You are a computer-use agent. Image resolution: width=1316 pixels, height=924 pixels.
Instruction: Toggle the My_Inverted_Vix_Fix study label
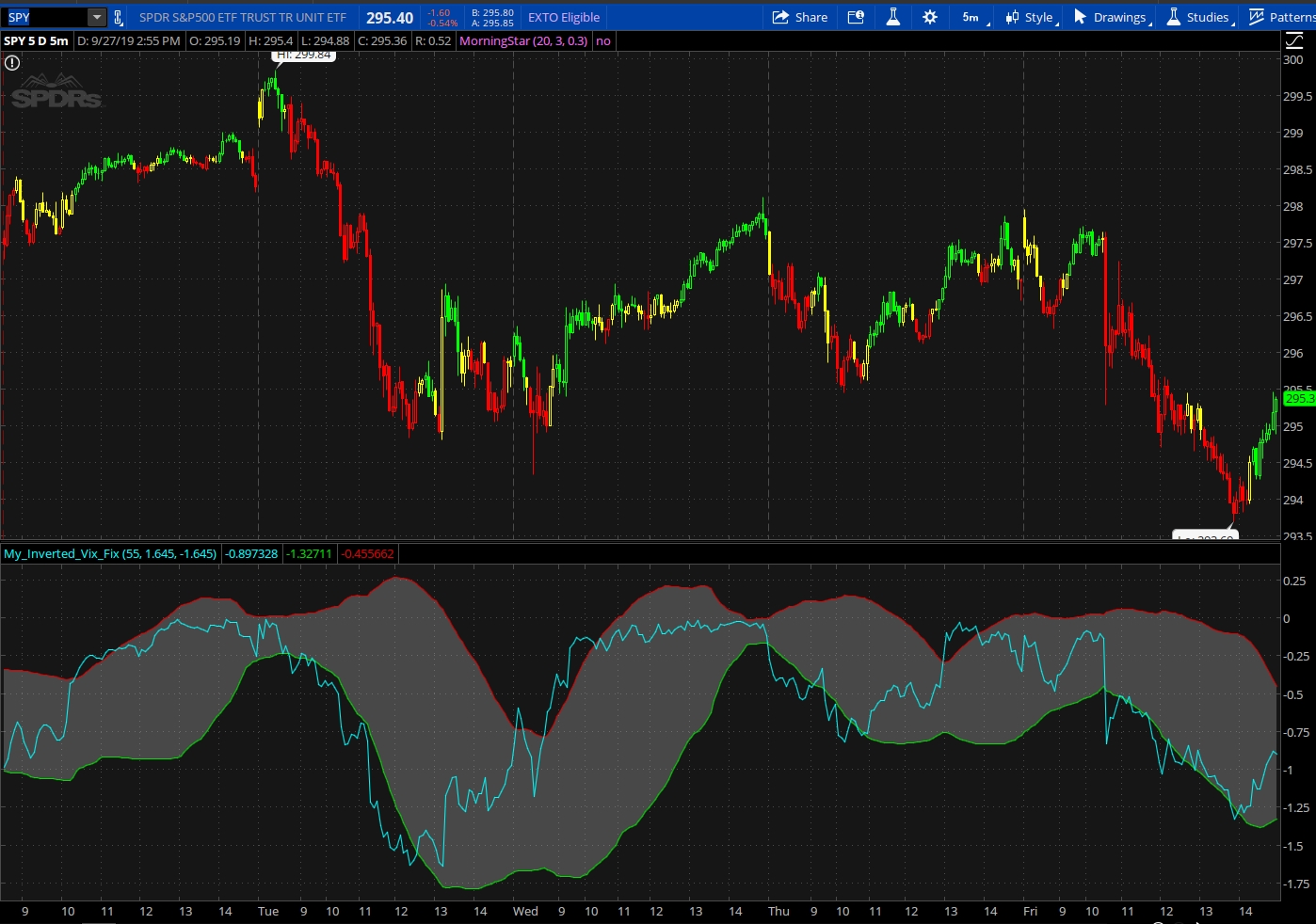[110, 553]
